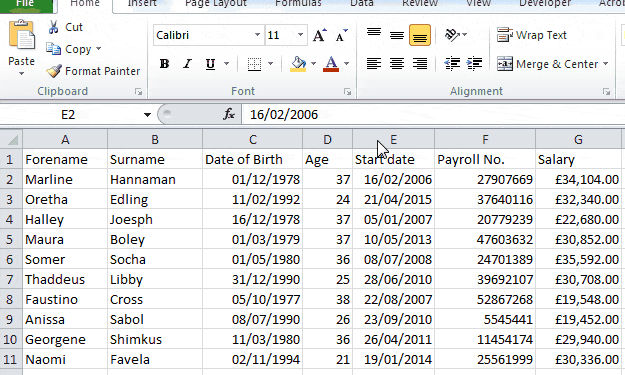Select the Cut scissors icon
This screenshot has width=625, height=375.
coord(53,27)
